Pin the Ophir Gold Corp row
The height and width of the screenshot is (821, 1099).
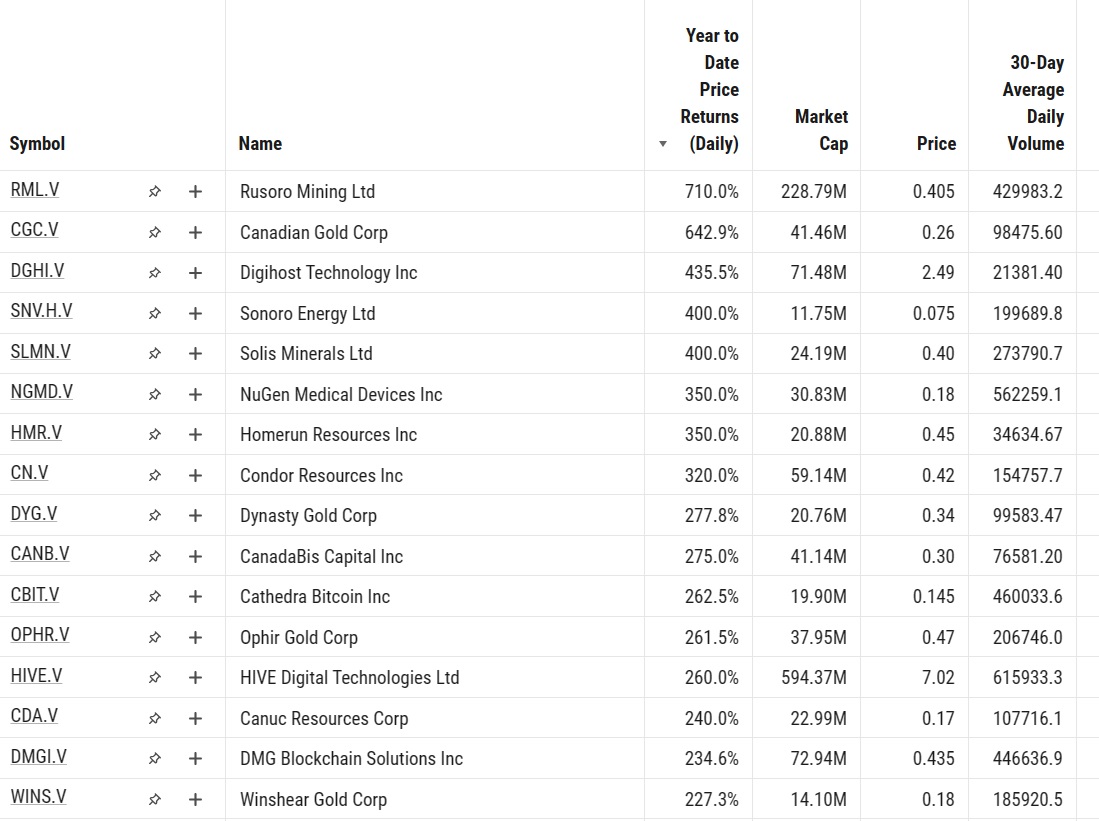point(155,637)
